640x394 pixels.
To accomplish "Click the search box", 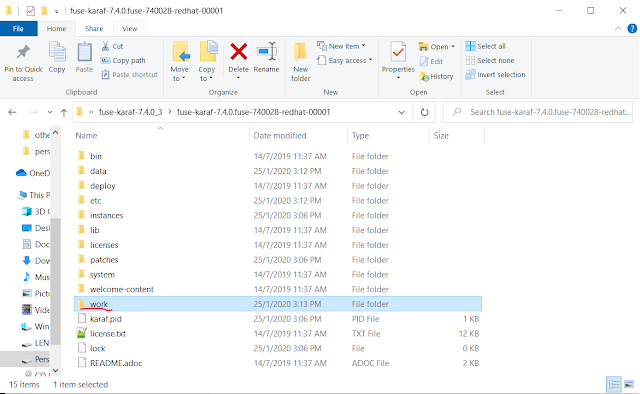I will click(x=538, y=112).
